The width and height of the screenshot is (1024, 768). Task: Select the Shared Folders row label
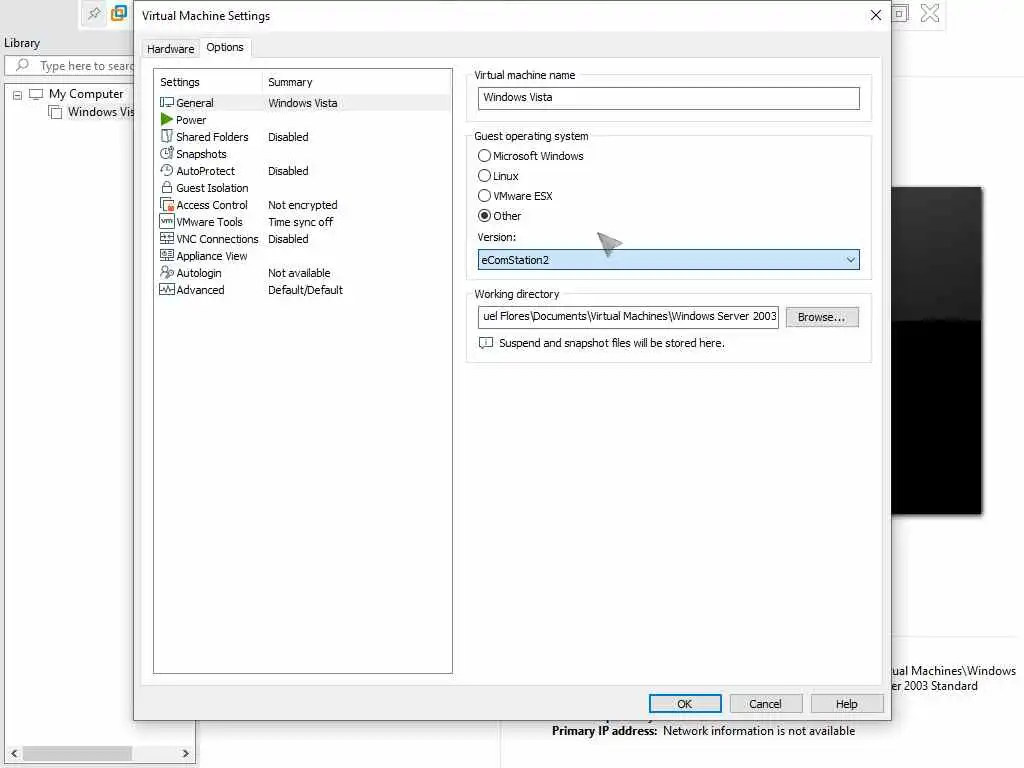(x=212, y=136)
